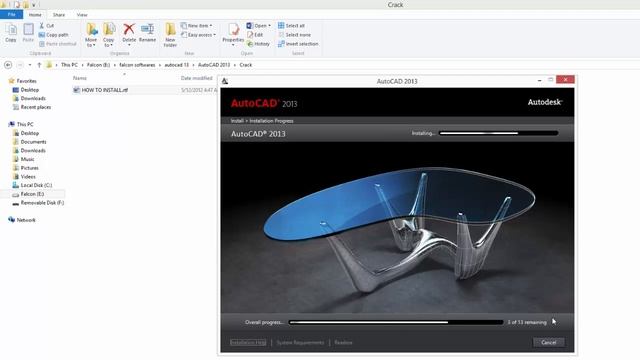Open System Requirements link in installer
This screenshot has width=640, height=360.
(300, 342)
